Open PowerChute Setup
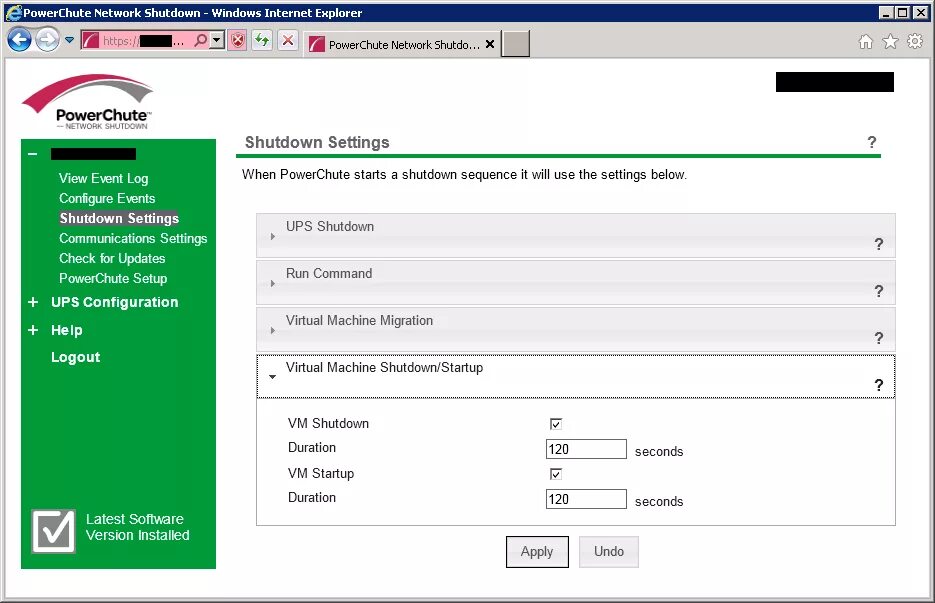The height and width of the screenshot is (603, 935). coord(113,279)
